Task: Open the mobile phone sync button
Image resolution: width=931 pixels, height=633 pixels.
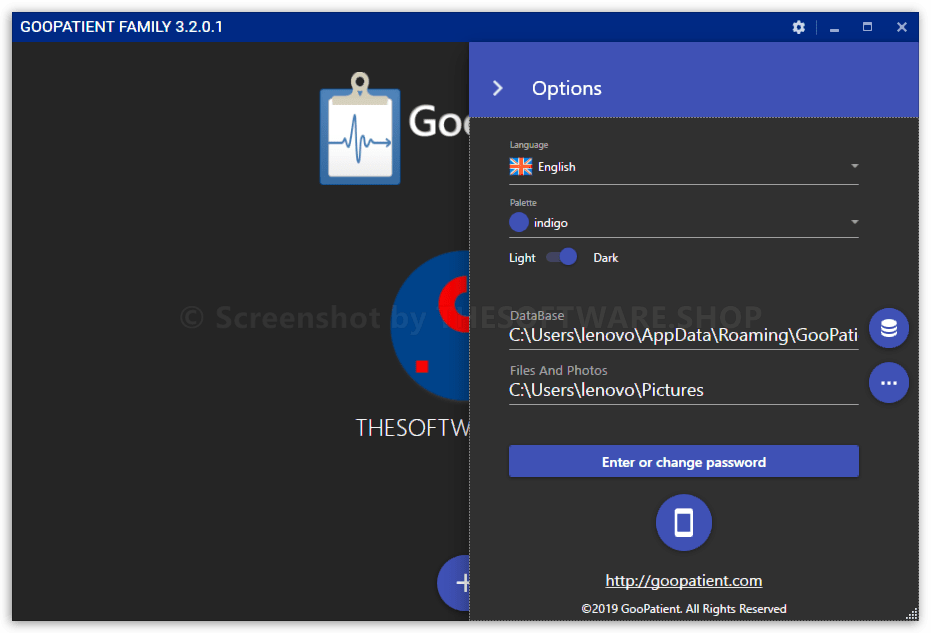Action: (x=683, y=523)
